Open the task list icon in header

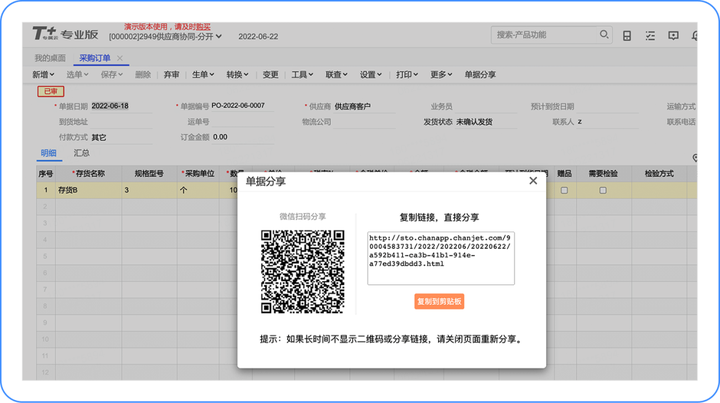[650, 36]
